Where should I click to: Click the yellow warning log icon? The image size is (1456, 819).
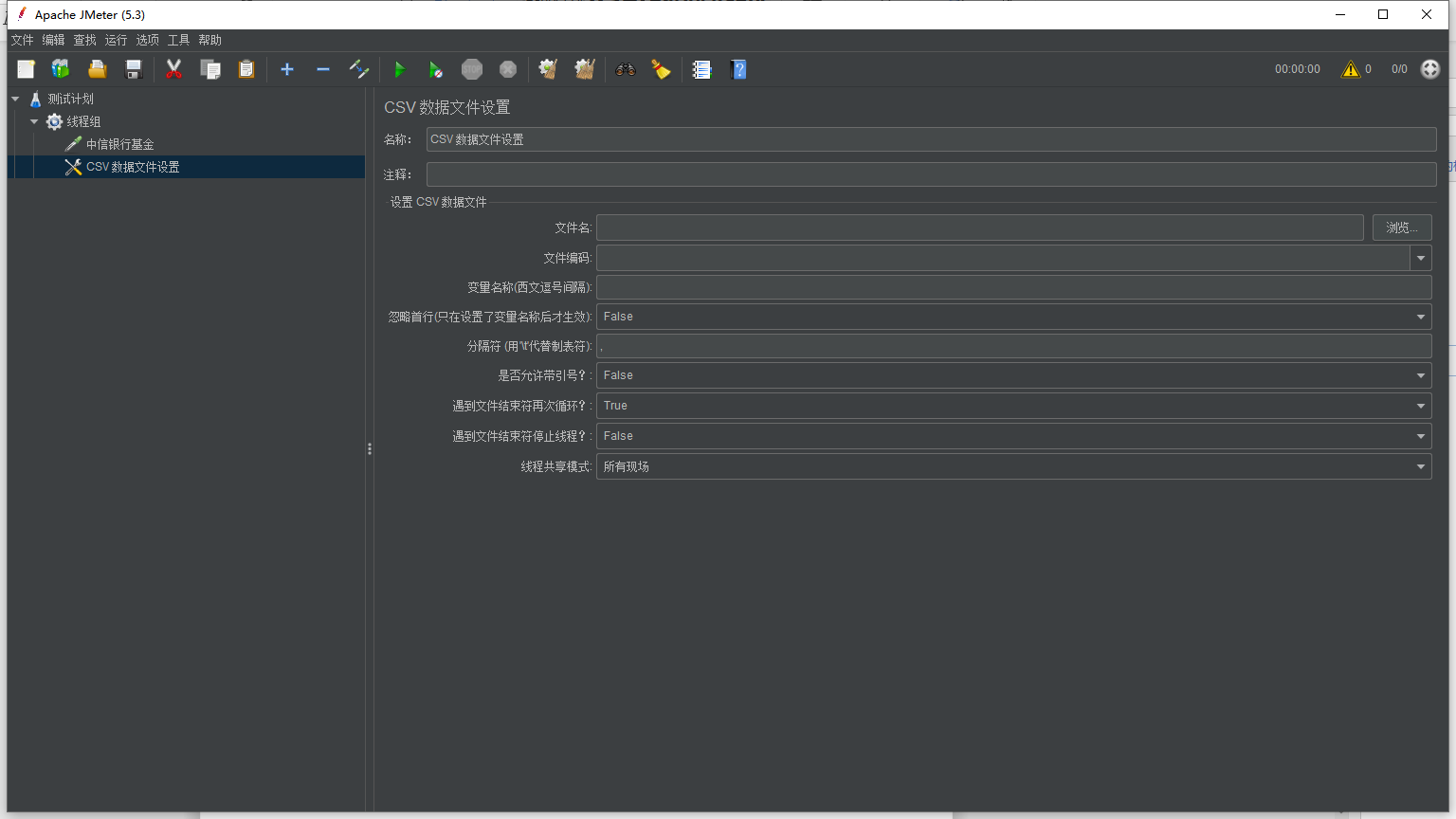coord(1351,69)
